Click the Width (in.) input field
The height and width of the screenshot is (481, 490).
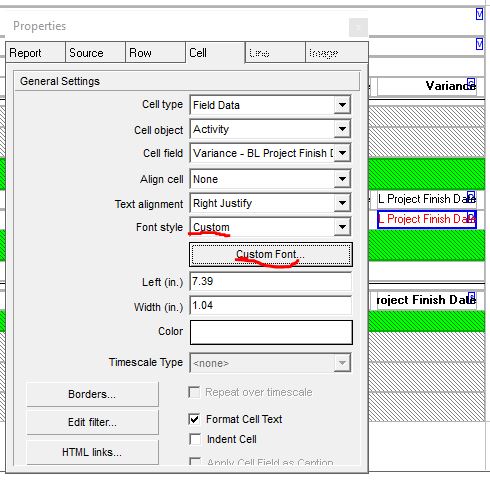[270, 305]
